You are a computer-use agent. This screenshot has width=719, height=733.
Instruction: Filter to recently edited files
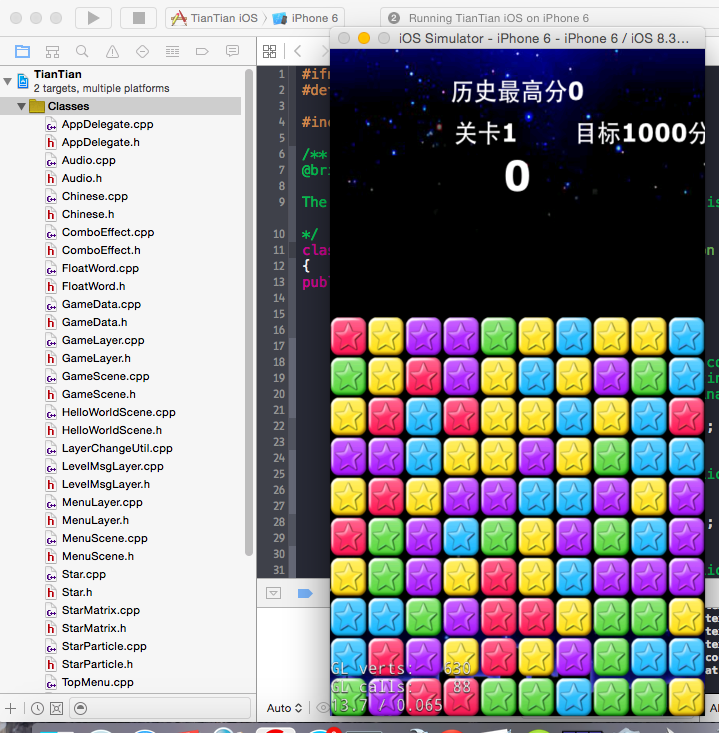tap(37, 709)
